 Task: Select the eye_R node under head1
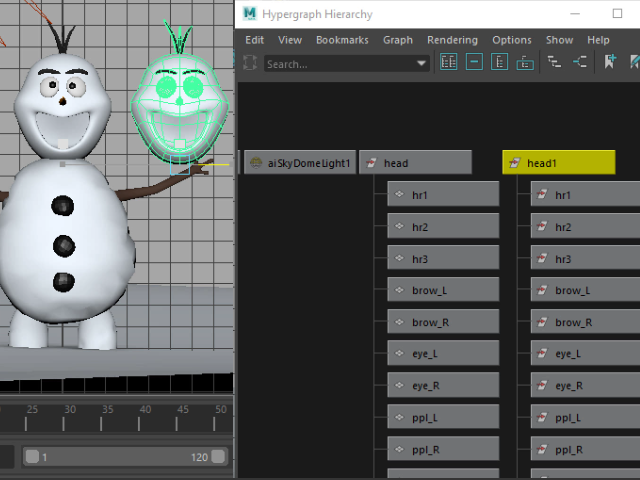tap(585, 386)
